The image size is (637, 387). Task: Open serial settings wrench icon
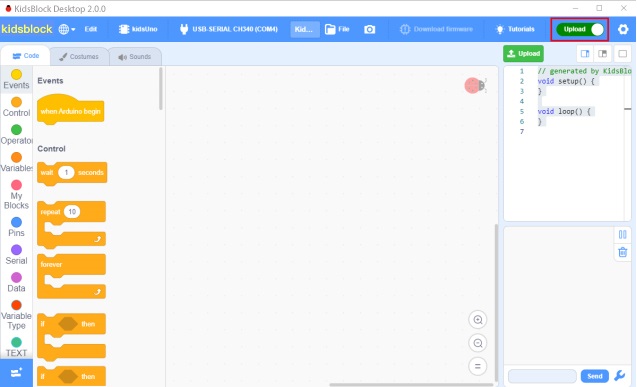point(620,376)
